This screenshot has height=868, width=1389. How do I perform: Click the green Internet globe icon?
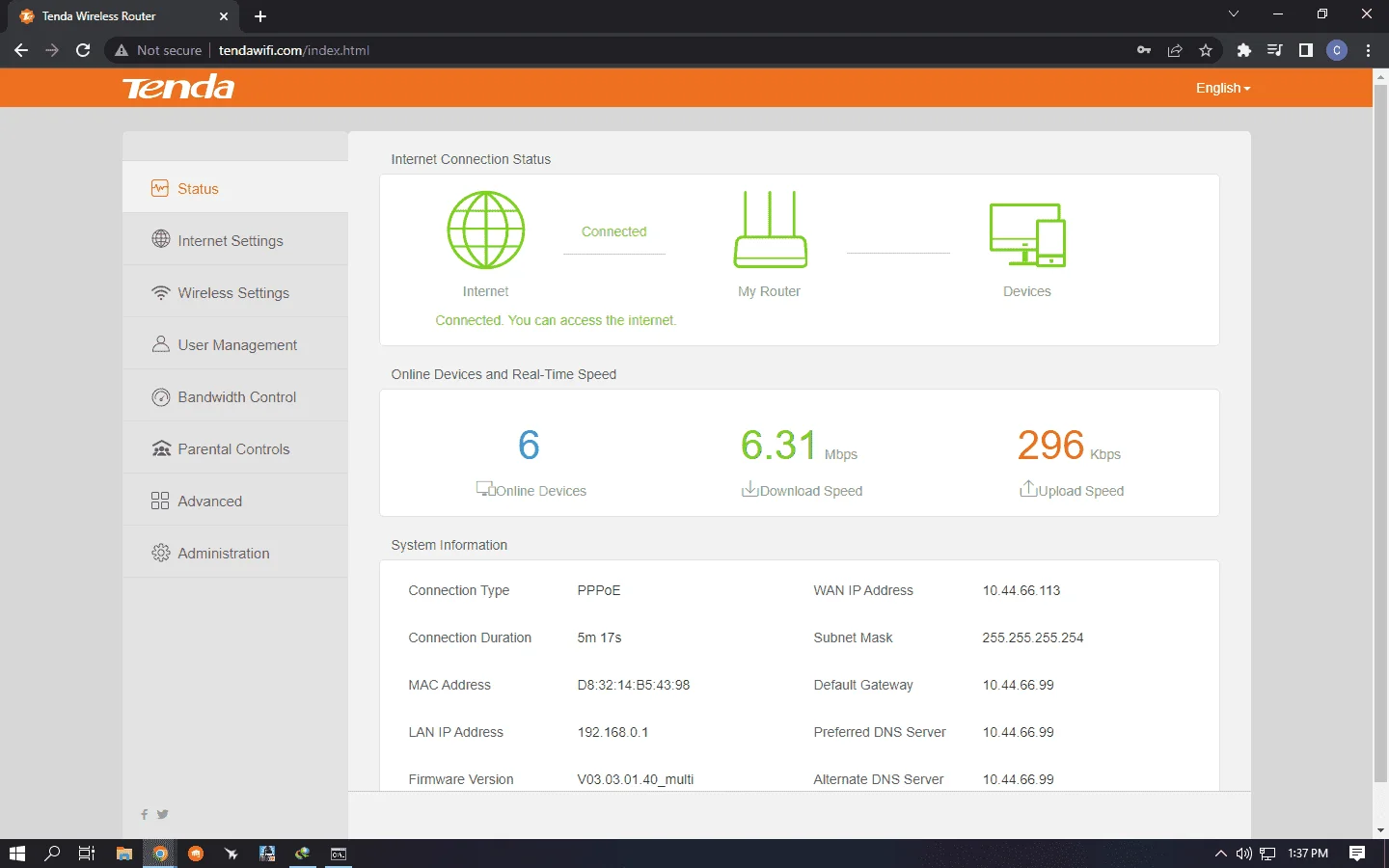pyautogui.click(x=485, y=230)
